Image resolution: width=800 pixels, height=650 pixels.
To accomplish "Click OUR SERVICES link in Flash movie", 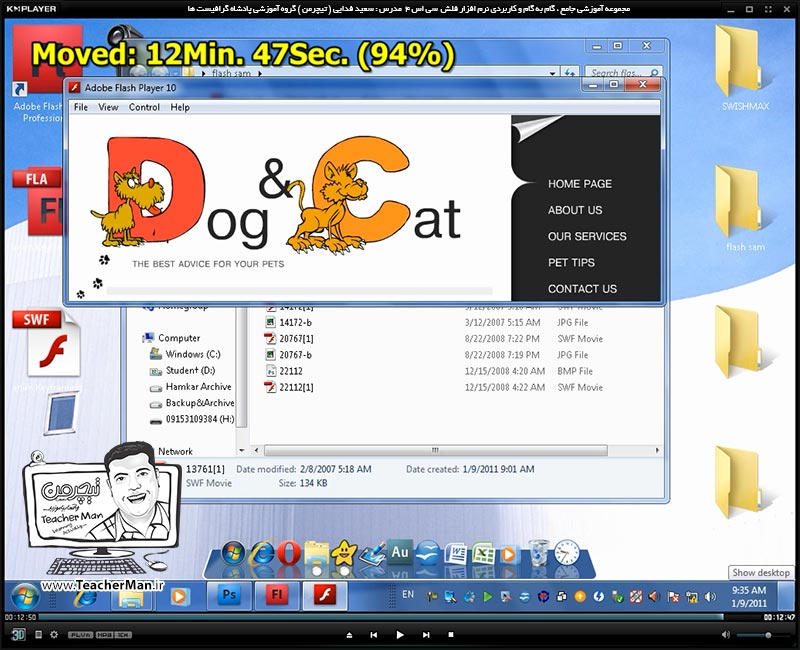I will pyautogui.click(x=587, y=236).
